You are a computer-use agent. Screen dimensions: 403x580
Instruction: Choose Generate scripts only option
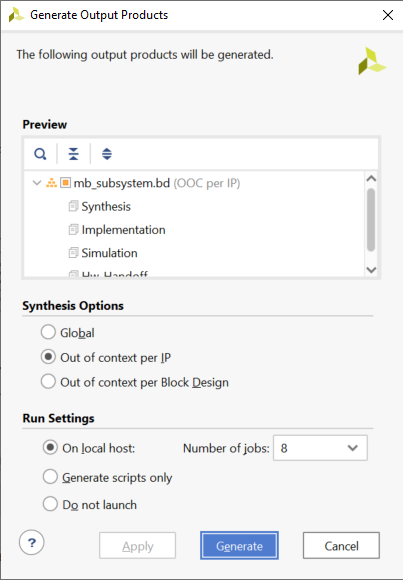pyautogui.click(x=50, y=477)
